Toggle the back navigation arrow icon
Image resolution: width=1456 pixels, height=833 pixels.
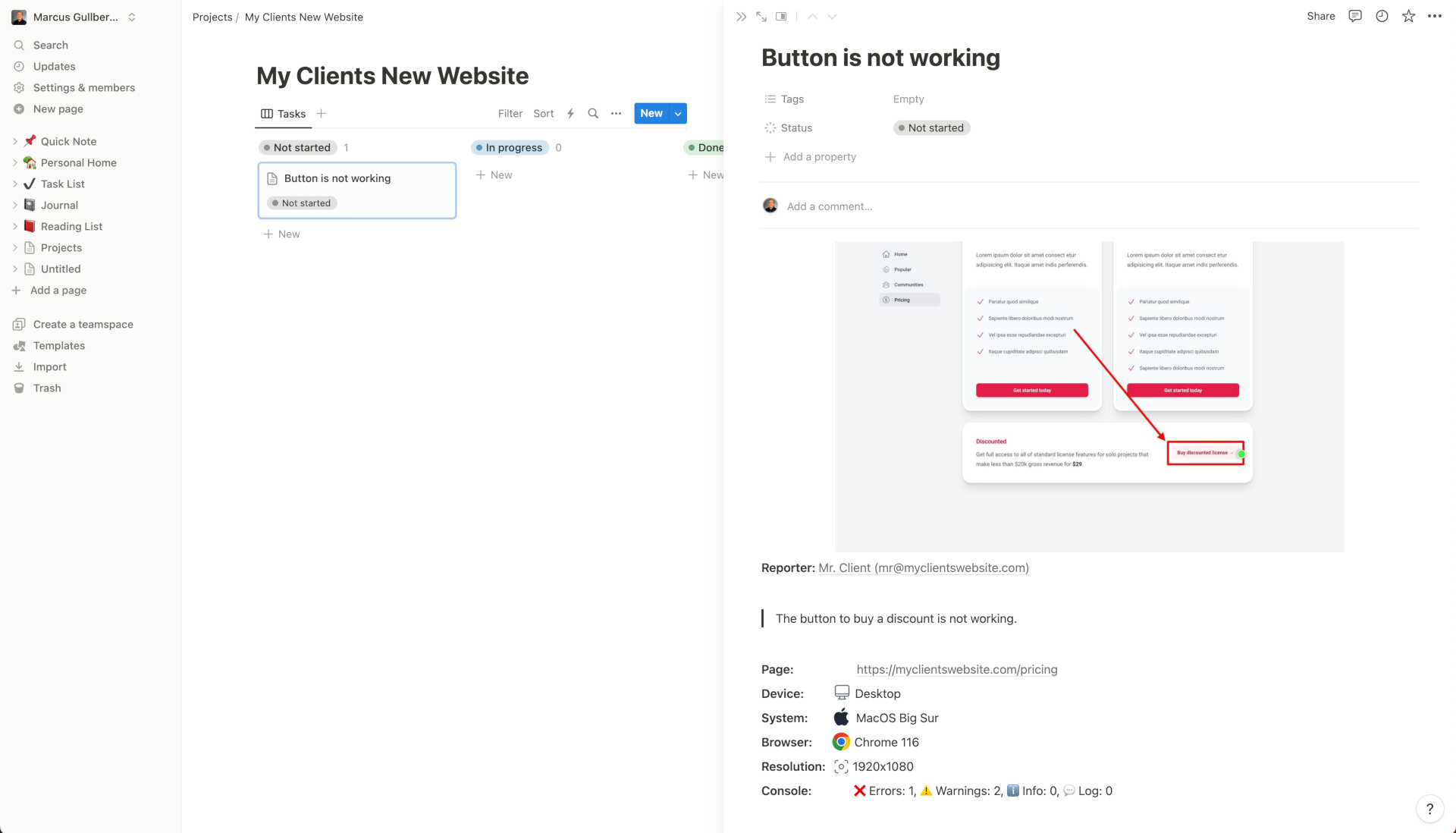click(x=812, y=16)
